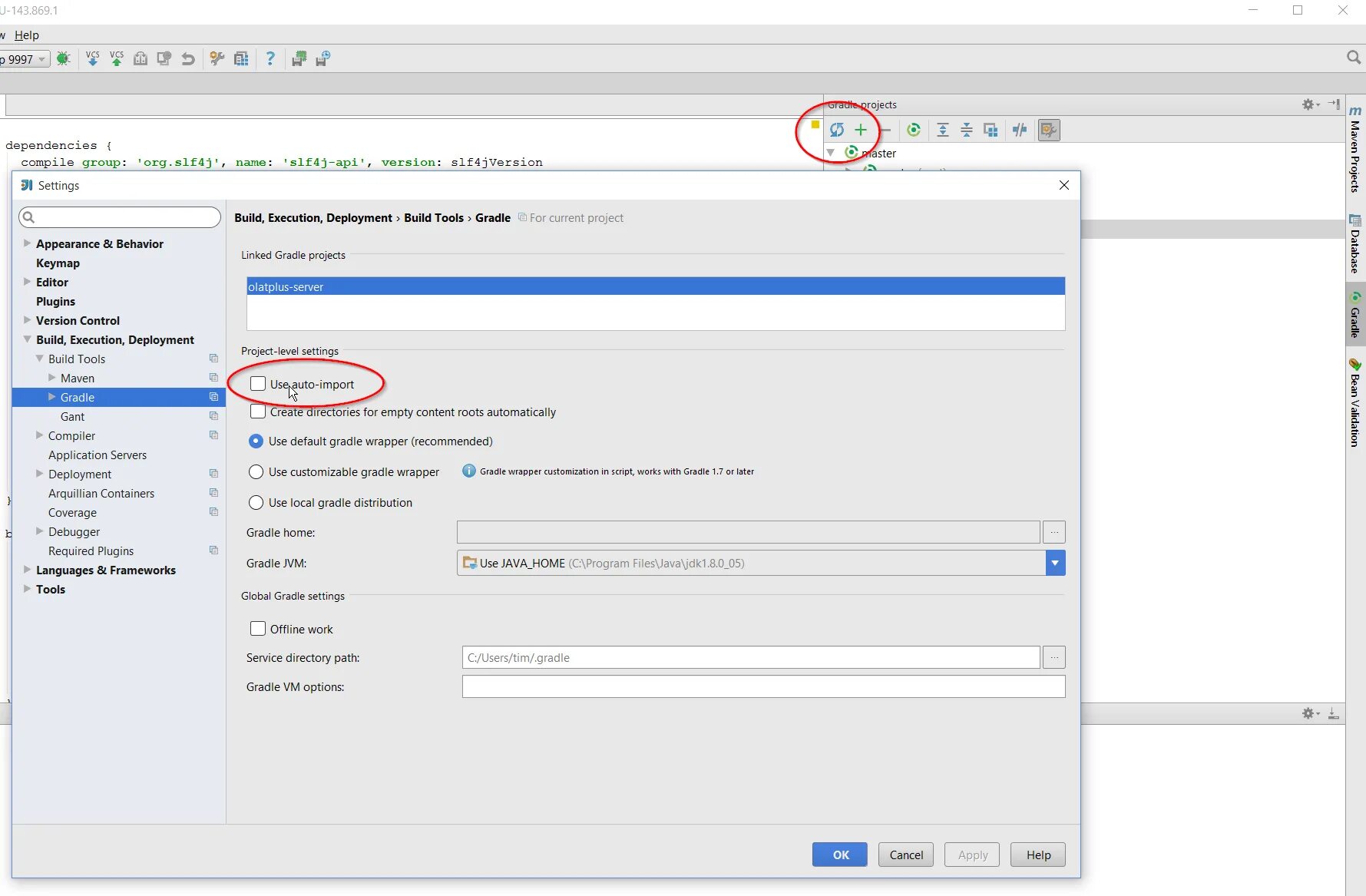
Task: Open the Maven Projects side tab
Action: click(x=1355, y=149)
